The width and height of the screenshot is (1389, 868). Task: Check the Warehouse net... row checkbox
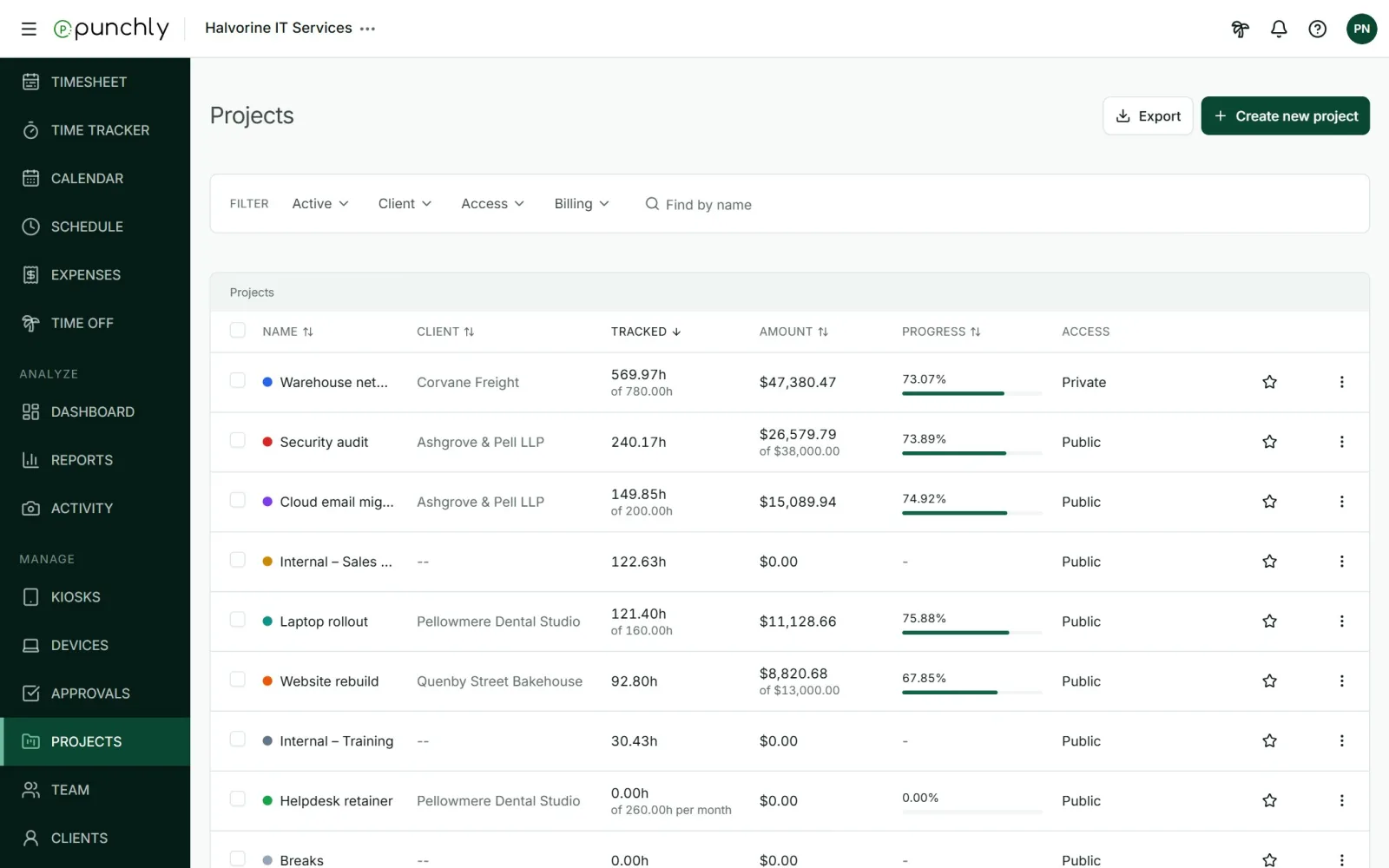pos(237,380)
